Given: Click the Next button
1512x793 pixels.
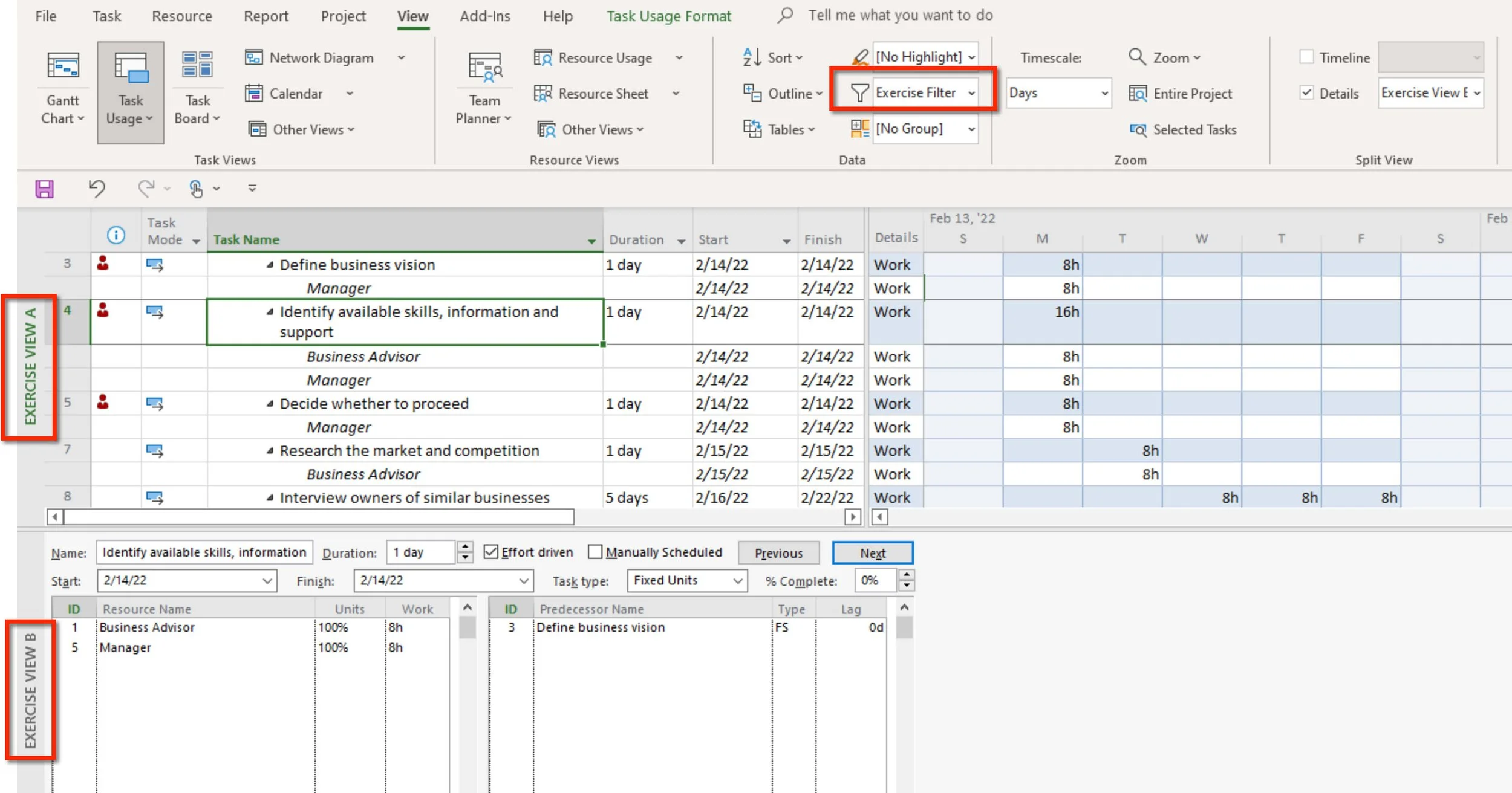Looking at the screenshot, I should click(x=872, y=553).
